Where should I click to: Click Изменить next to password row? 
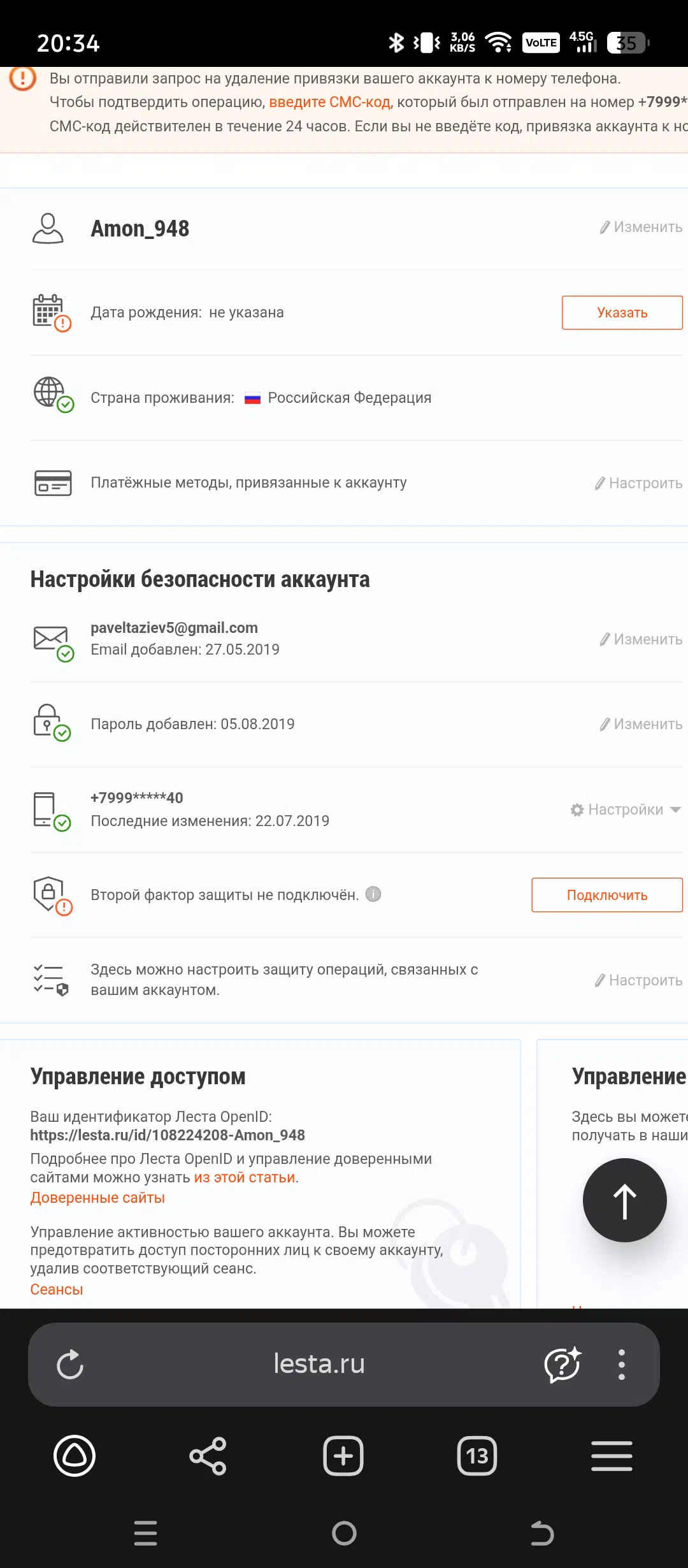641,724
